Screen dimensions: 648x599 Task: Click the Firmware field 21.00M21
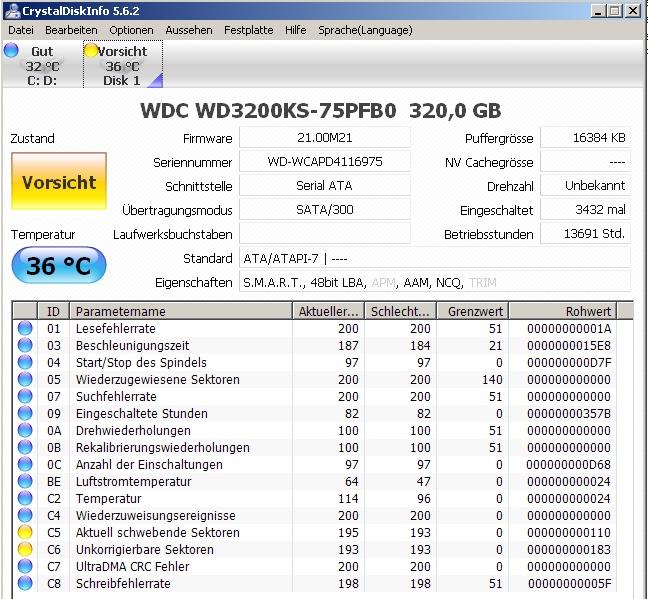[x=324, y=138]
